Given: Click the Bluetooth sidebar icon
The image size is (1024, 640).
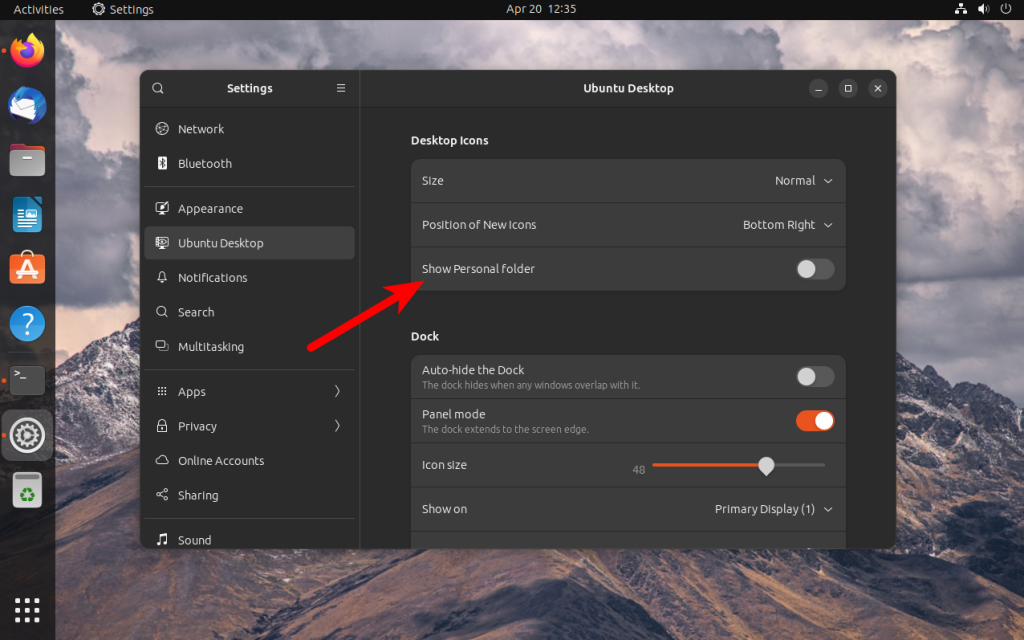Looking at the screenshot, I should click(162, 163).
